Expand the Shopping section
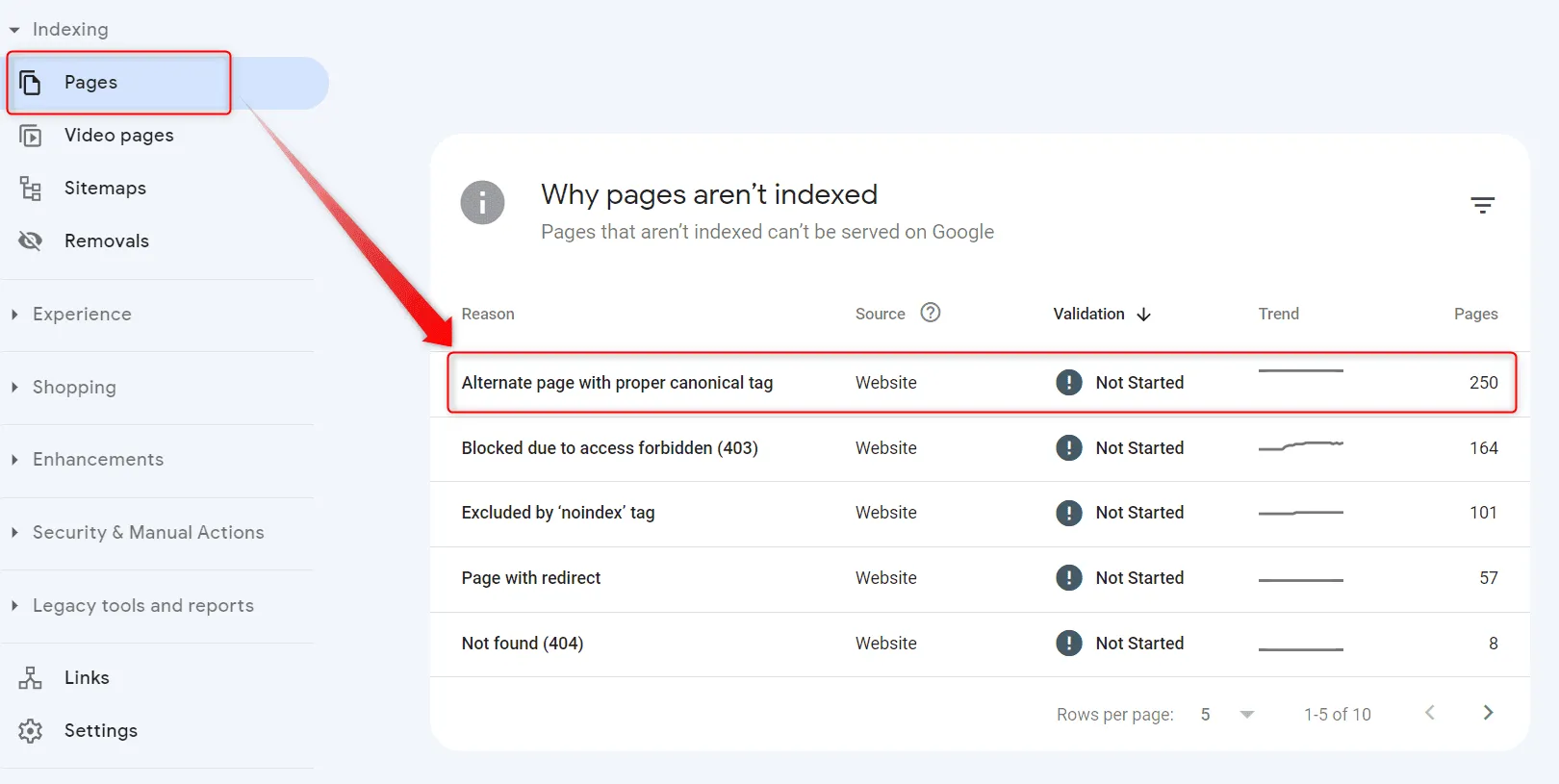 tap(64, 388)
